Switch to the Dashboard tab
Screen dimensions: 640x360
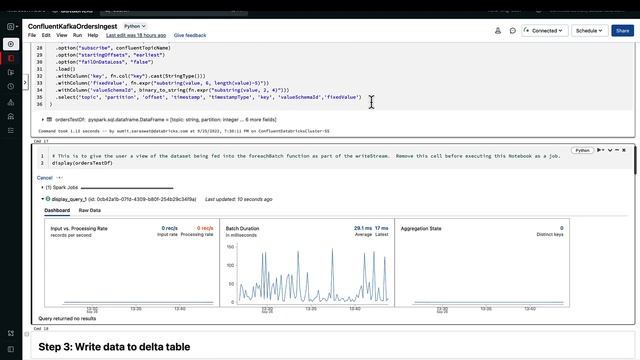point(57,210)
